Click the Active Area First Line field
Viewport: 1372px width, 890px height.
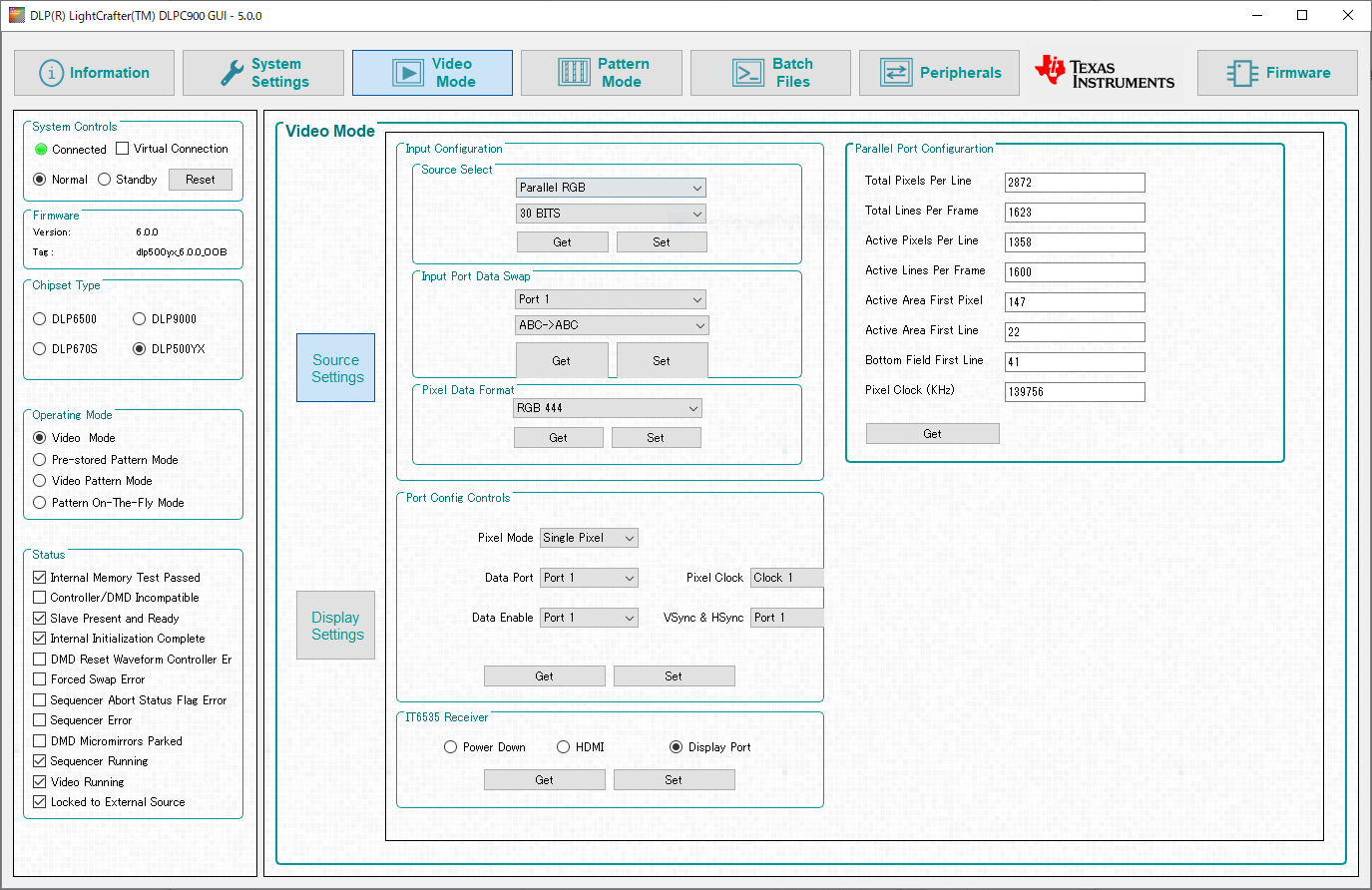click(1075, 332)
